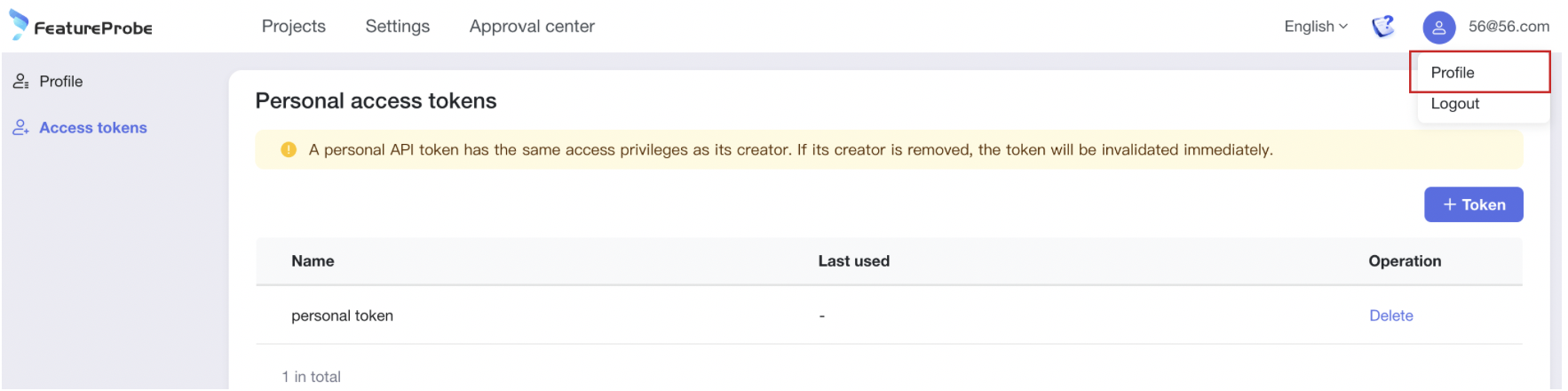Viewport: 1568px width, 391px height.
Task: Click the personal token row name
Action: pos(343,315)
